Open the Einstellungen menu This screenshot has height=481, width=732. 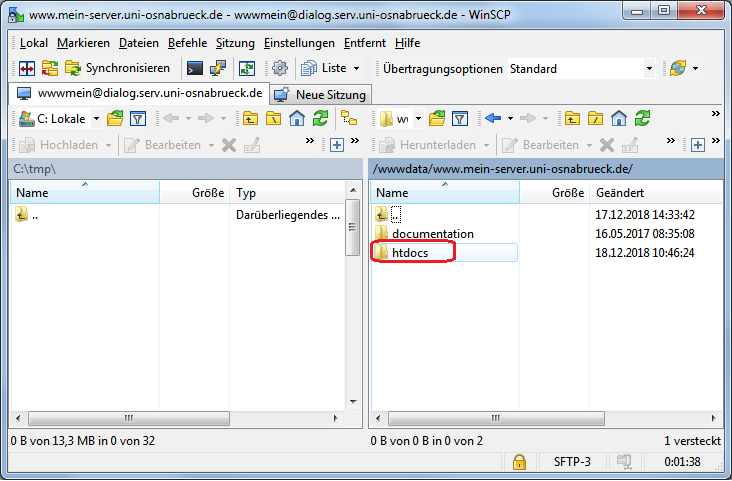pyautogui.click(x=299, y=43)
